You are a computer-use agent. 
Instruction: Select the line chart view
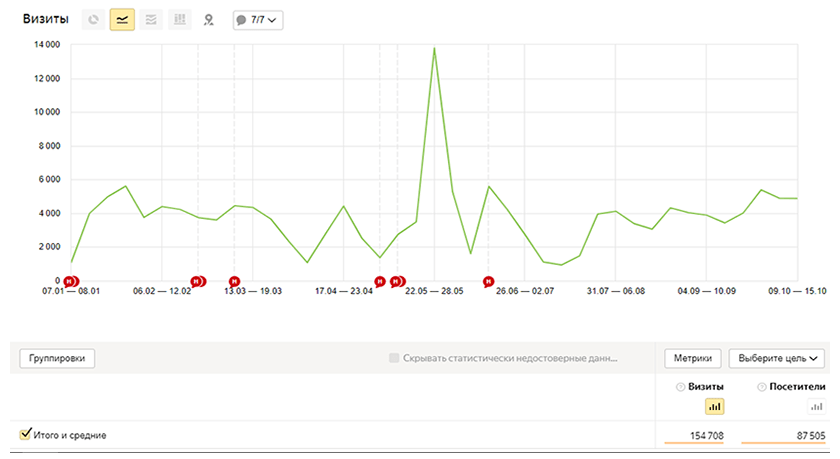(x=123, y=19)
